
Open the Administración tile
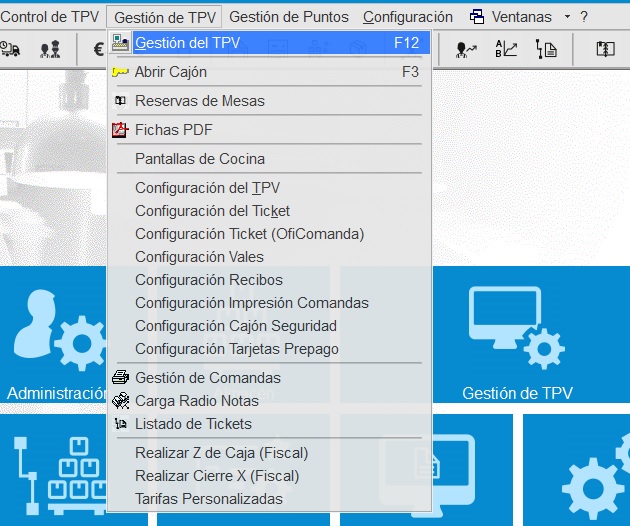53,334
